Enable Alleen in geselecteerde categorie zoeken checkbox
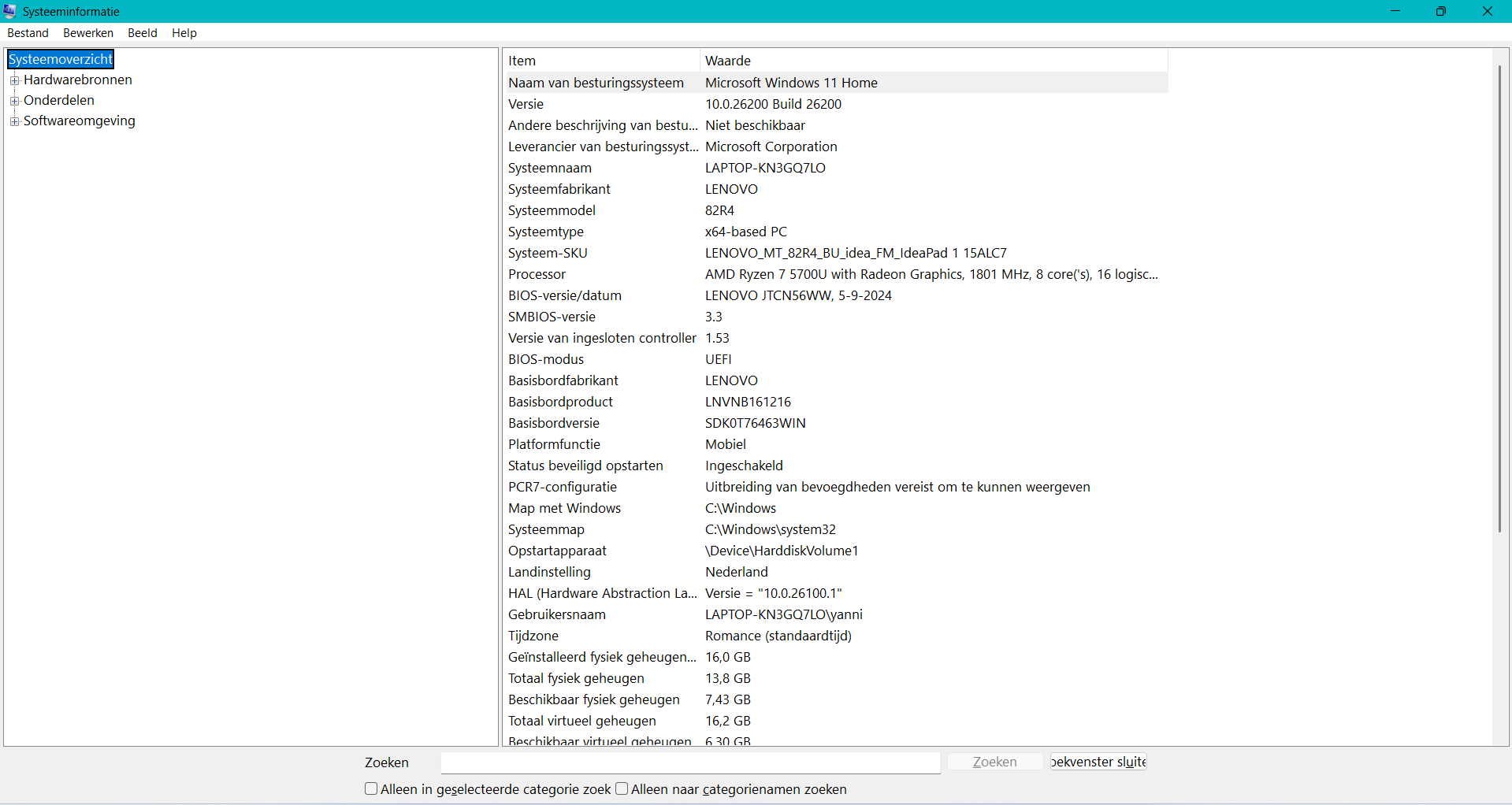The width and height of the screenshot is (1512, 805). [x=371, y=788]
